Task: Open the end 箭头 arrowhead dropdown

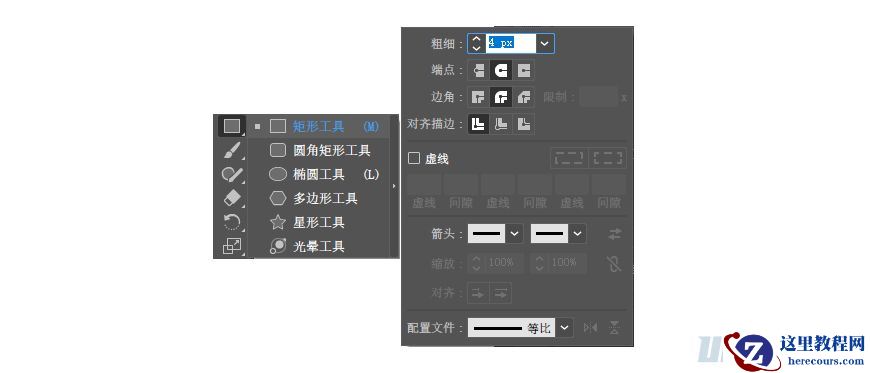Action: 578,234
